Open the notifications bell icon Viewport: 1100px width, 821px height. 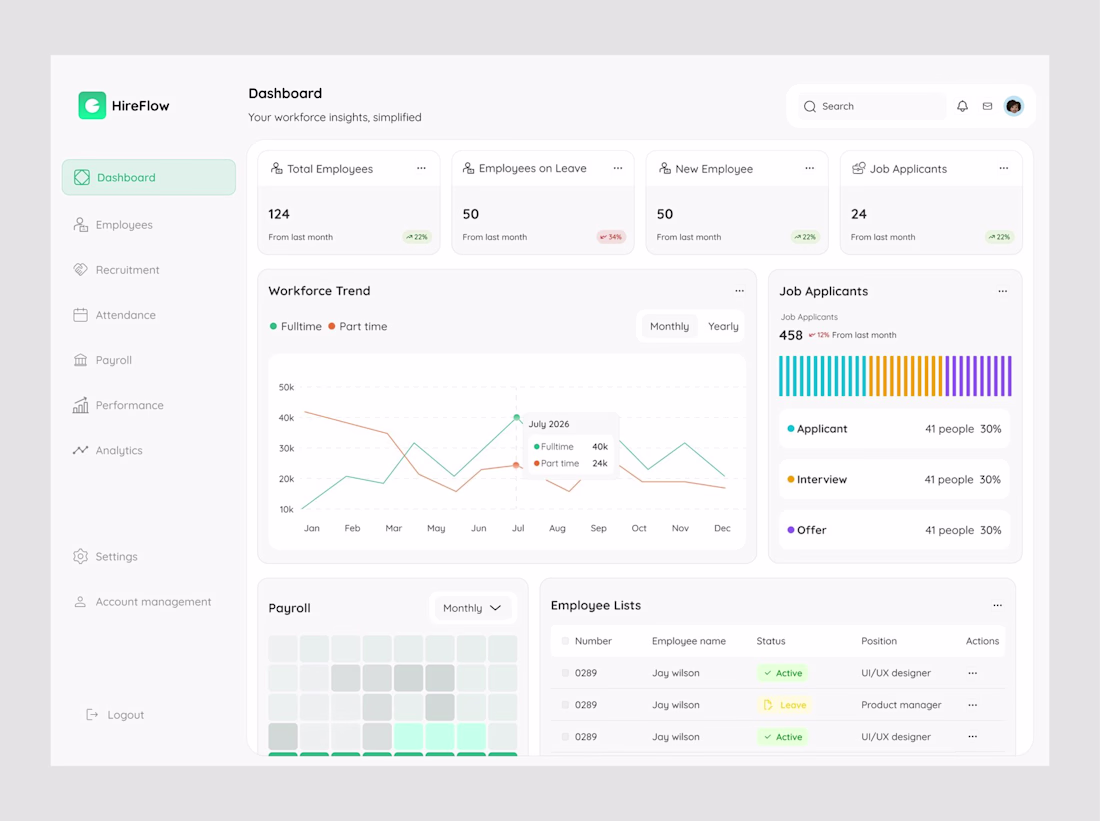click(962, 106)
